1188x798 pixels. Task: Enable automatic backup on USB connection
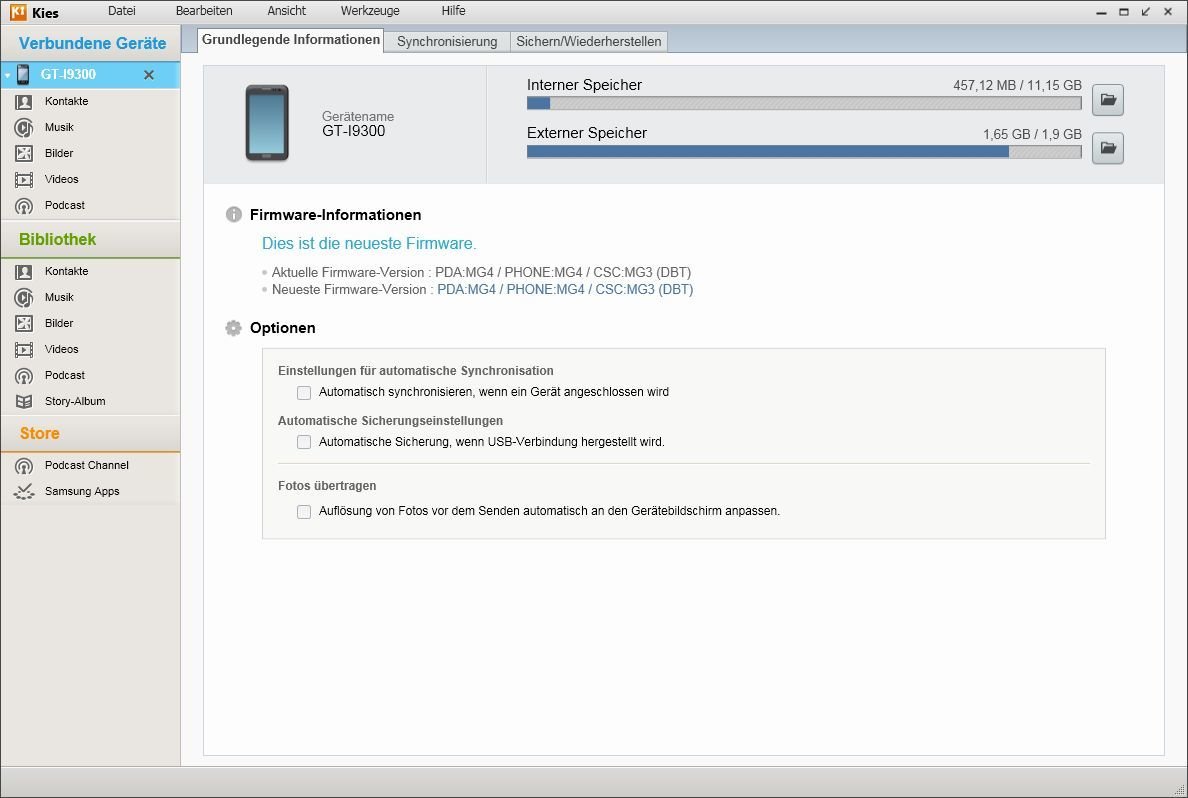(x=304, y=442)
